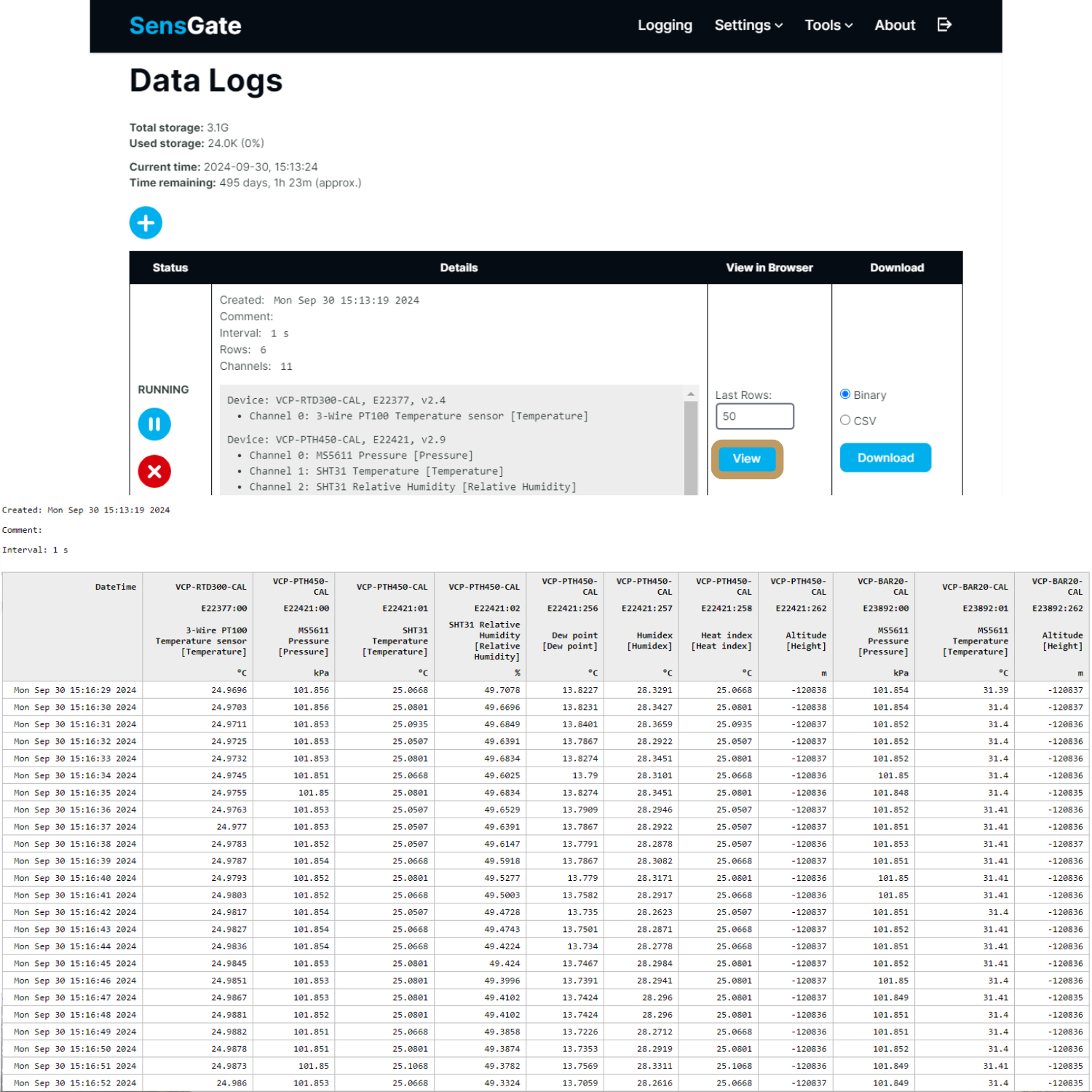This screenshot has width=1092, height=1092.
Task: Stop the log with red X button
Action: coord(154,471)
